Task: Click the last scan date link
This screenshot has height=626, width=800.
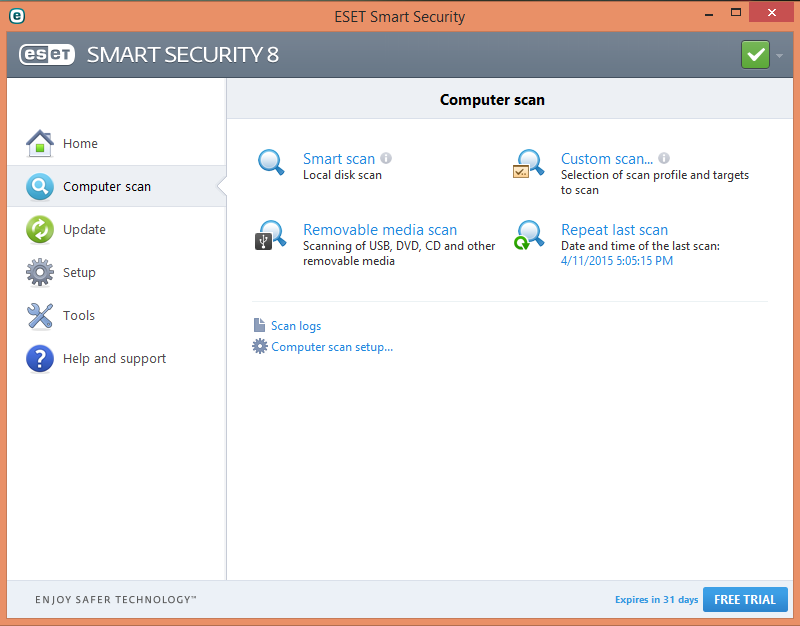Action: (617, 261)
